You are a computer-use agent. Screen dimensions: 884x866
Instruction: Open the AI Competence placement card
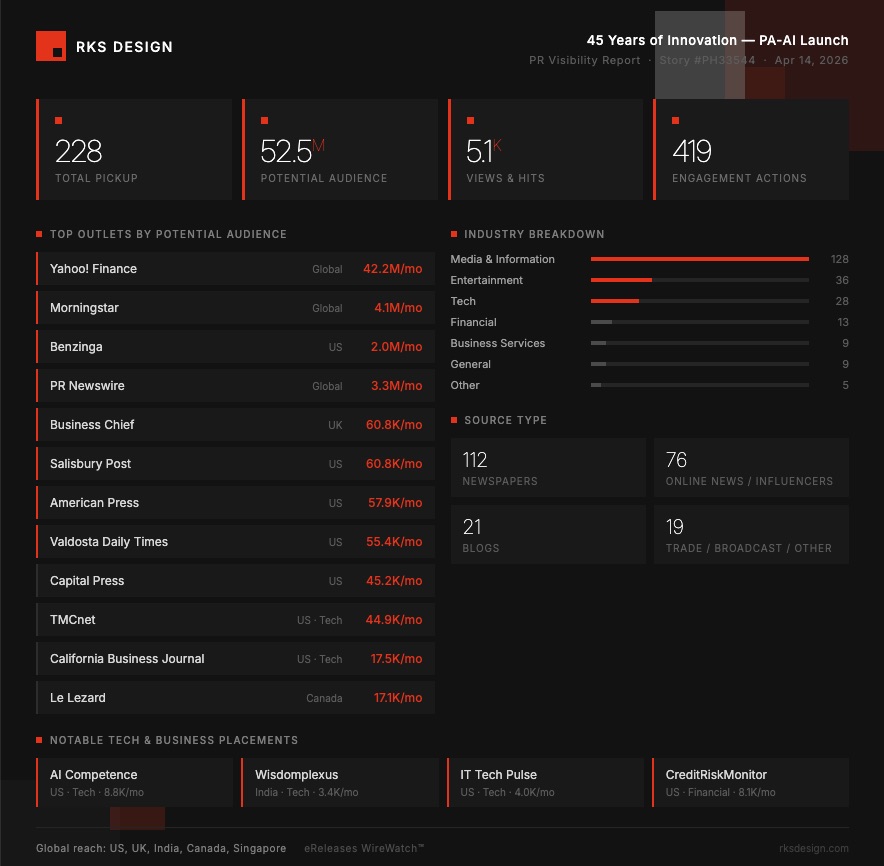click(x=134, y=783)
